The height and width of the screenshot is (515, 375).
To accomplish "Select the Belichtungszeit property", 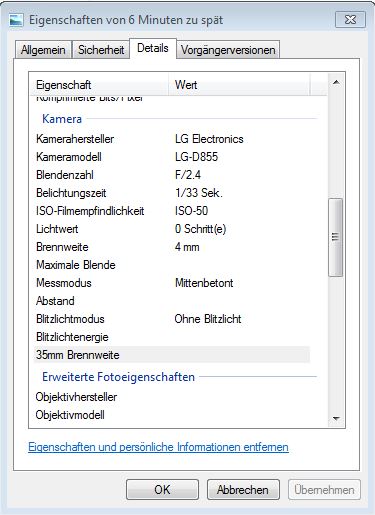I will [71, 193].
